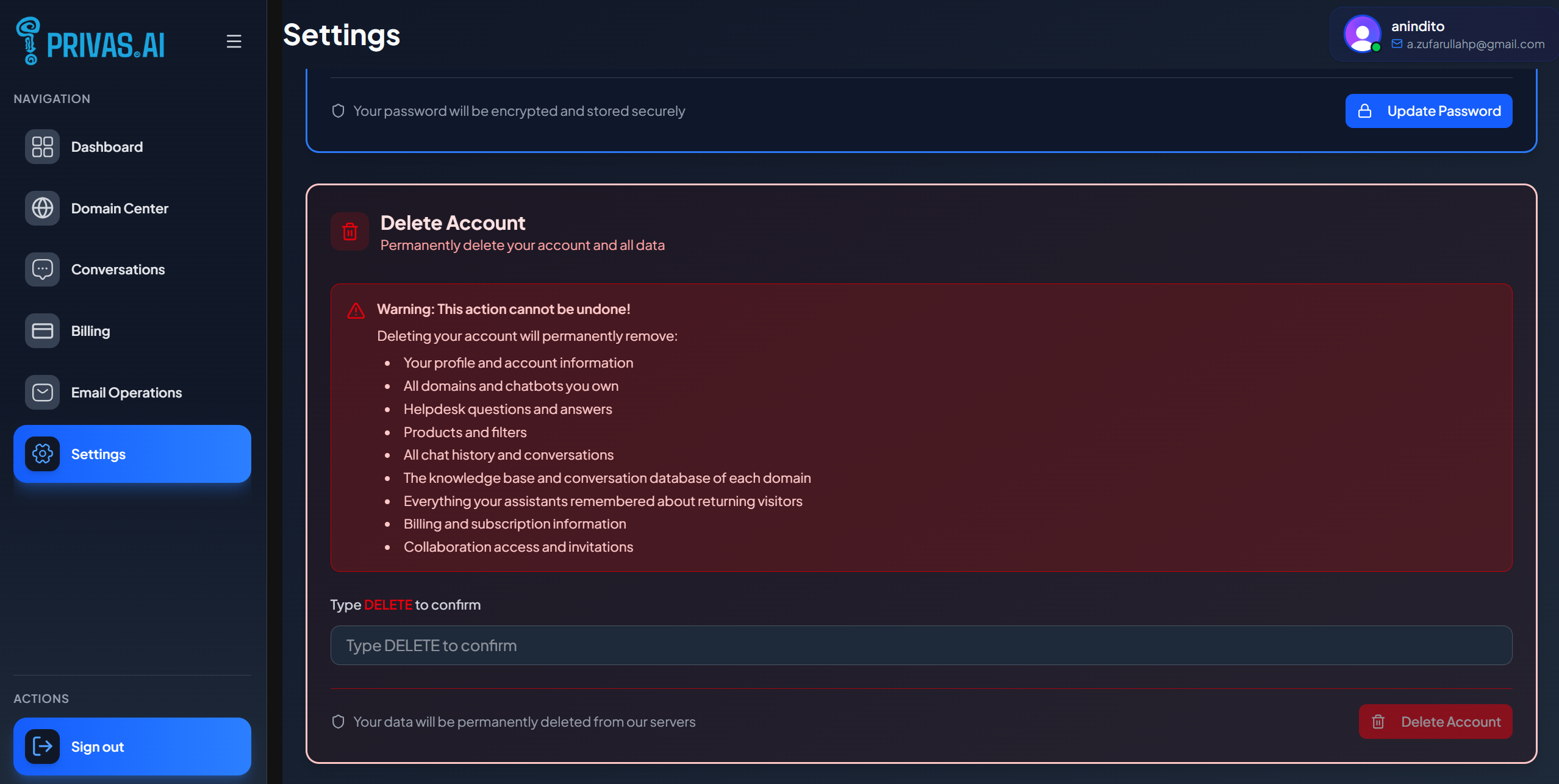Select the Settings navigation item

pyautogui.click(x=132, y=454)
